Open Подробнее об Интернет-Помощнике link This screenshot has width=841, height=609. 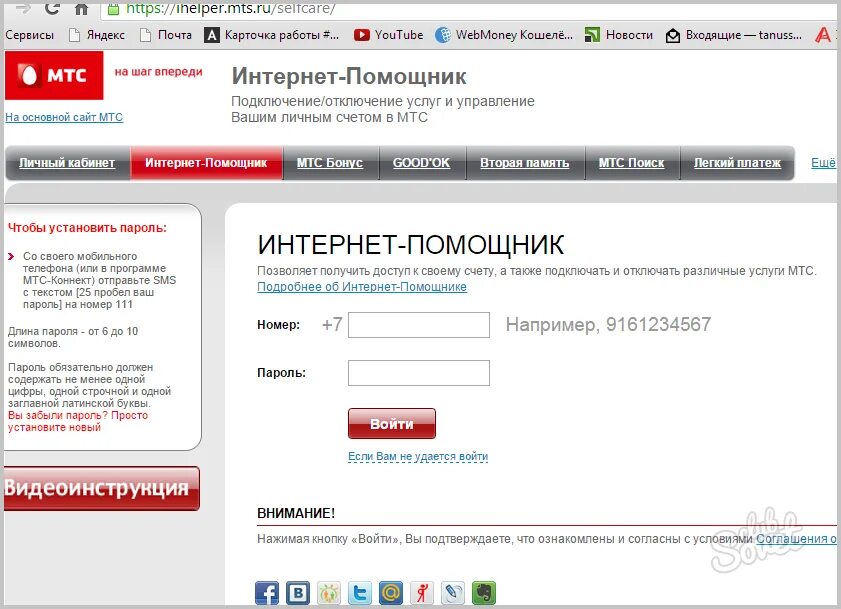[362, 287]
